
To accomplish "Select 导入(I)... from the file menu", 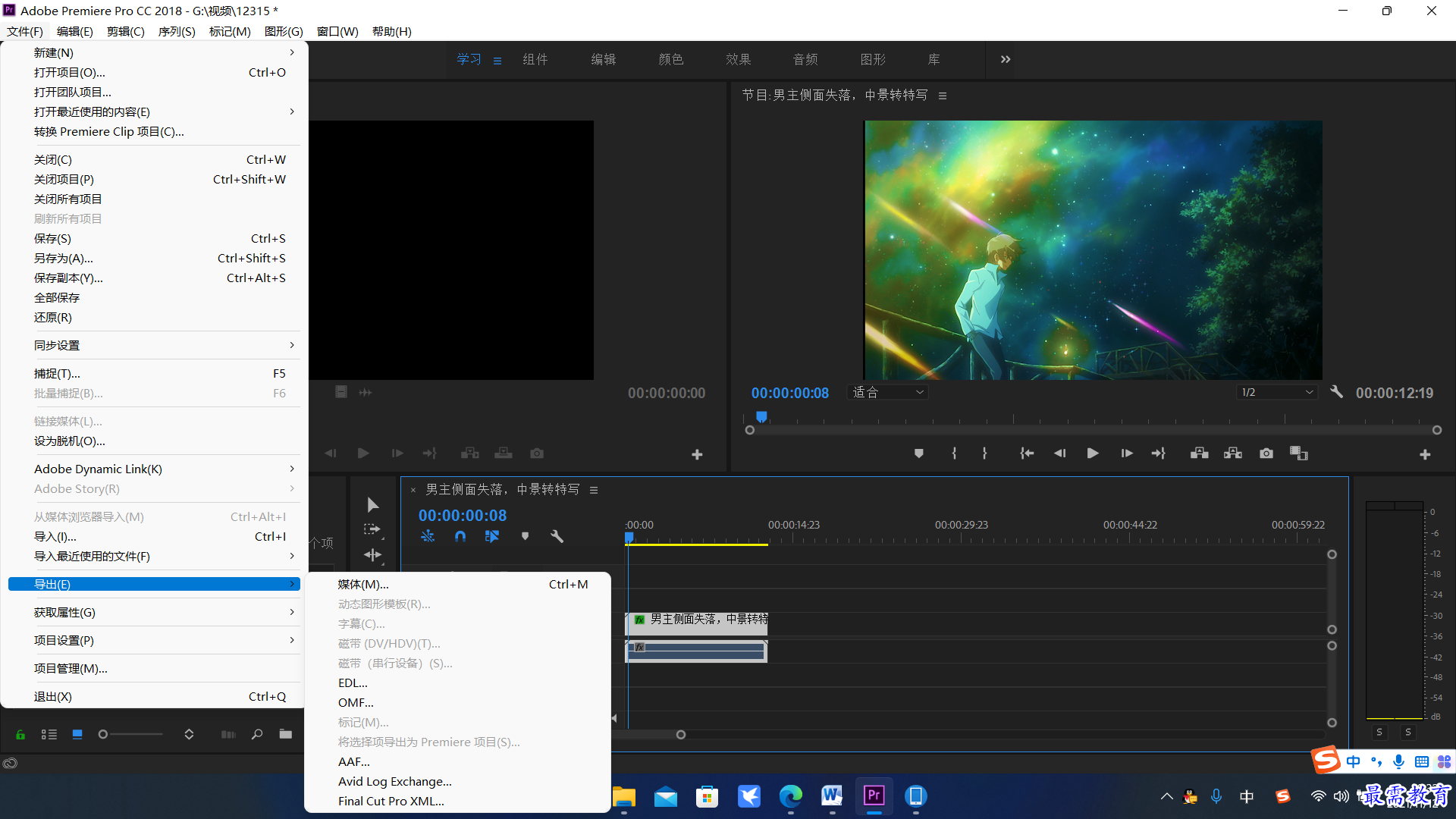I will [x=154, y=536].
